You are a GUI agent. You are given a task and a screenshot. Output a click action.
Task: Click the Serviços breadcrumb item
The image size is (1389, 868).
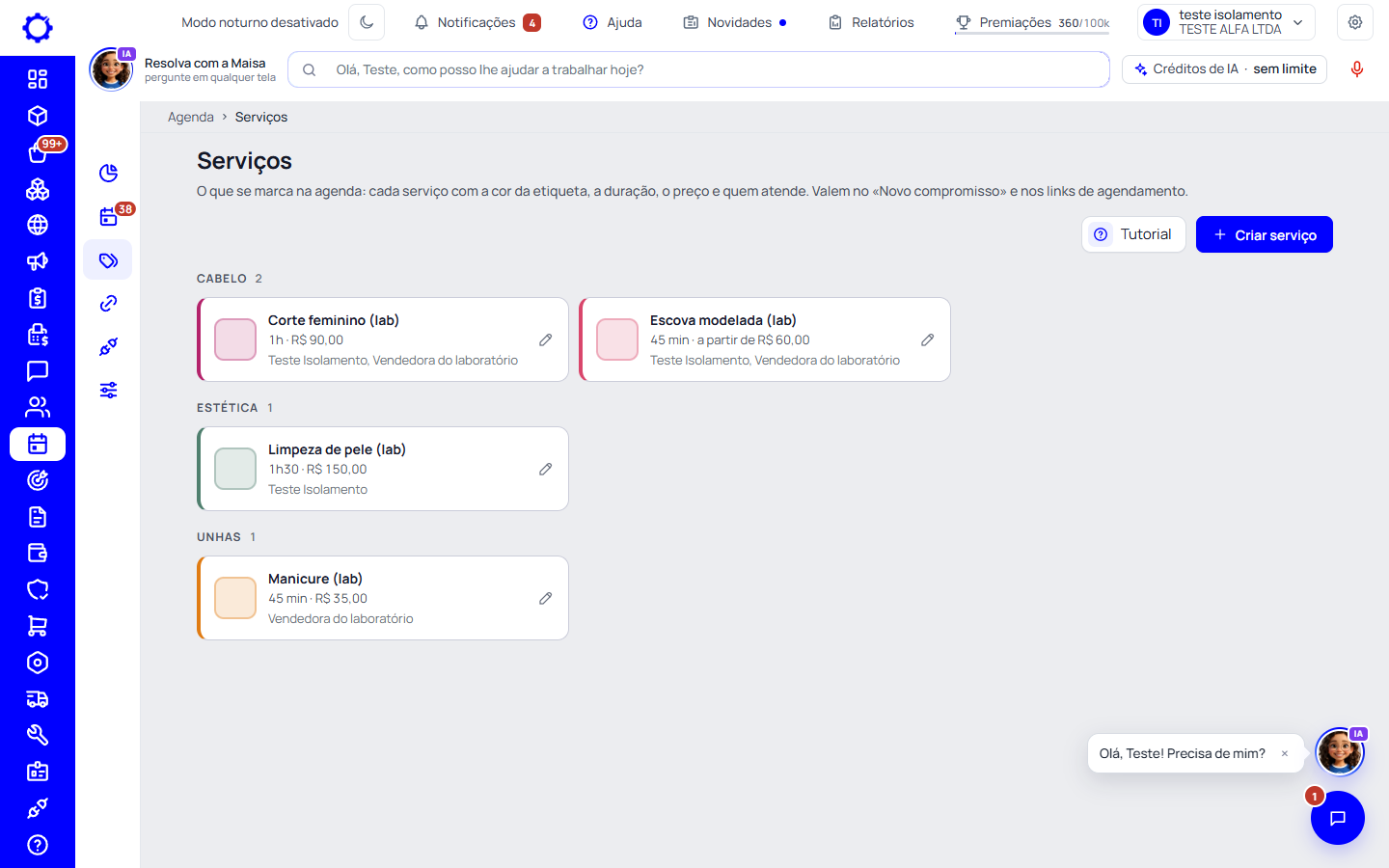tap(261, 117)
